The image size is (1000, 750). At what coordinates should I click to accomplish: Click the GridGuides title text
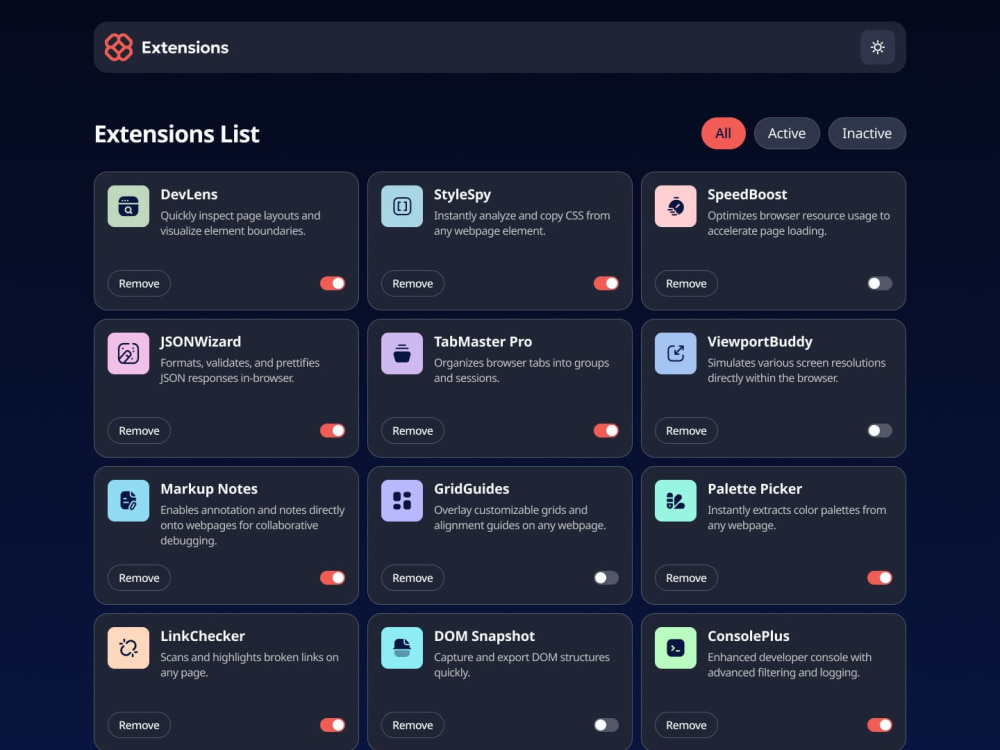[x=471, y=489]
